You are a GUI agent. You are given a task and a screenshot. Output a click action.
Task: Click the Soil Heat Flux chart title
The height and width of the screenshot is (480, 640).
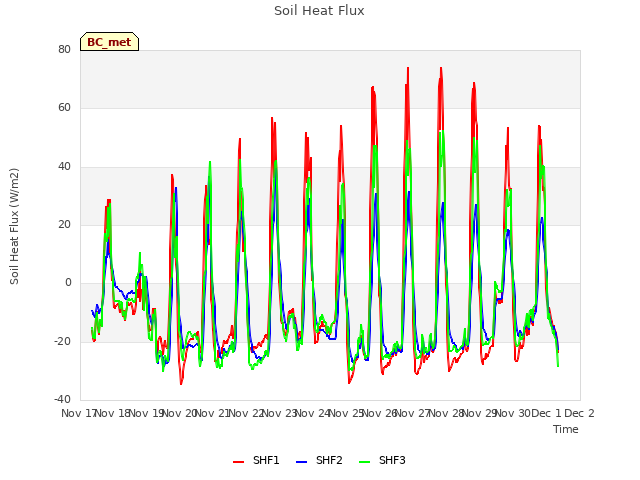[x=319, y=11]
